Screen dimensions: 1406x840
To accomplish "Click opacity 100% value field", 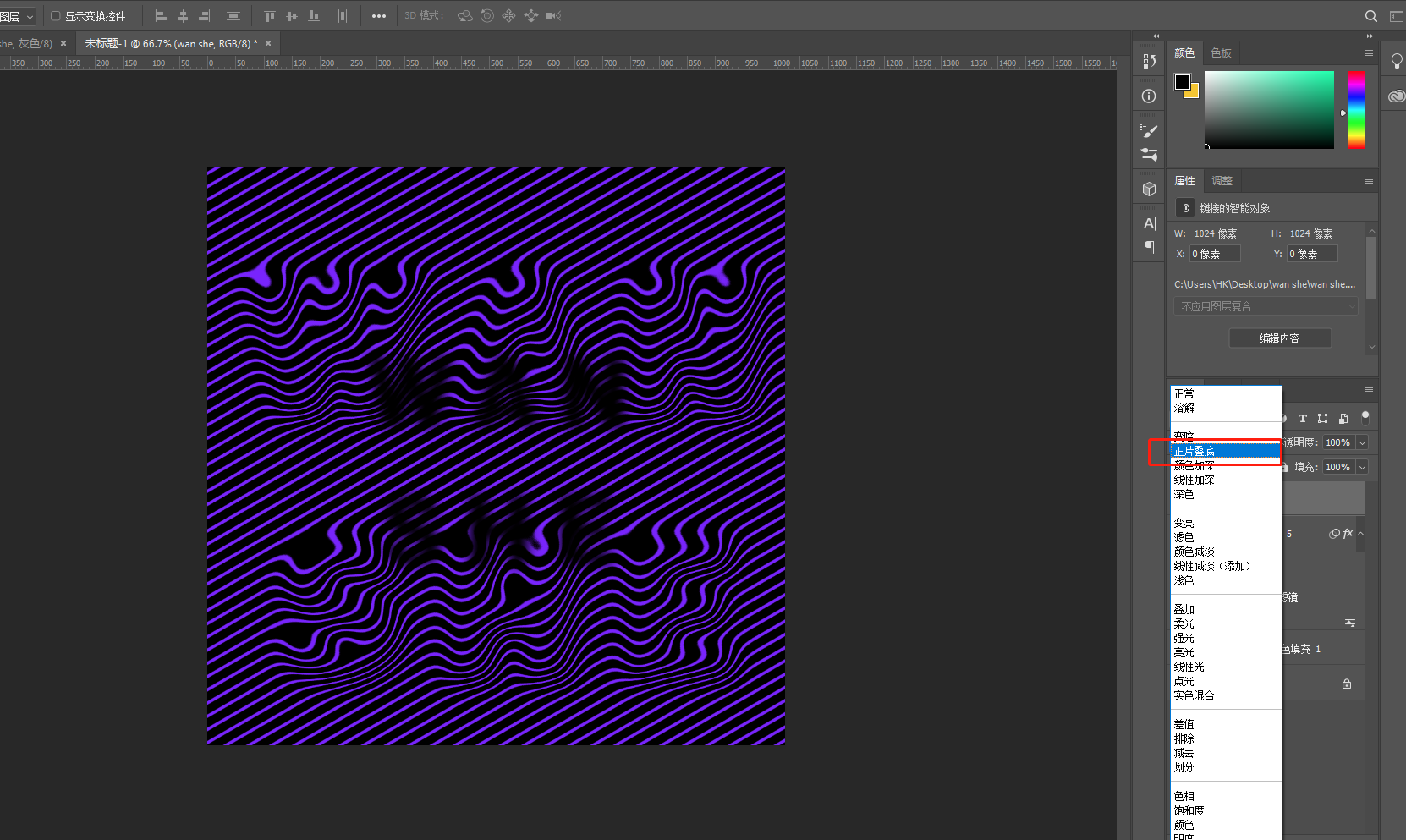I will (1338, 442).
